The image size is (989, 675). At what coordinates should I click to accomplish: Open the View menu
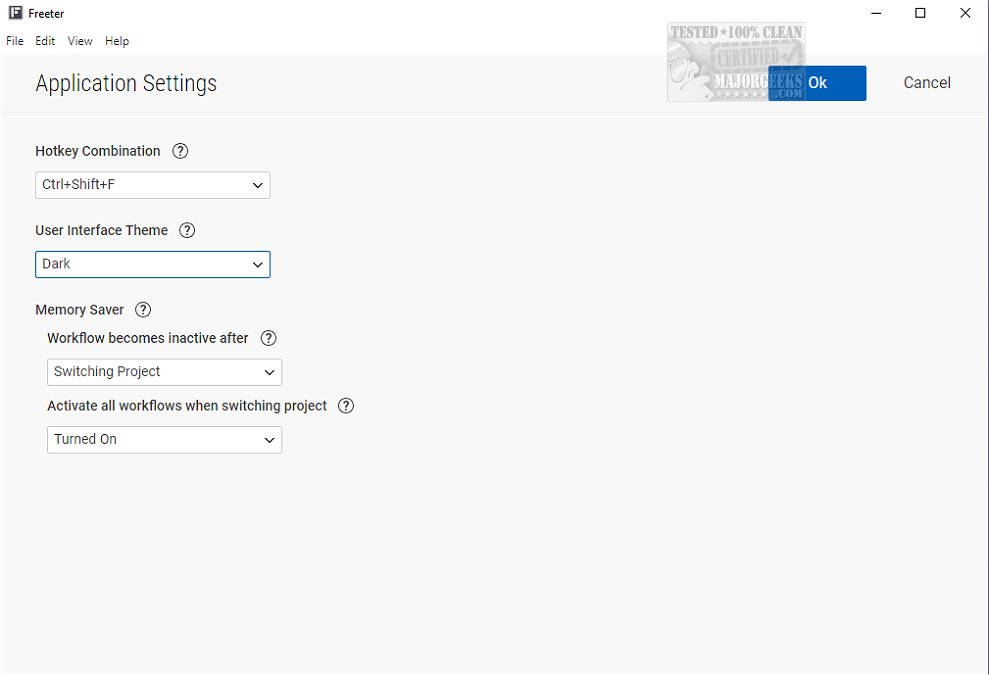pyautogui.click(x=80, y=41)
